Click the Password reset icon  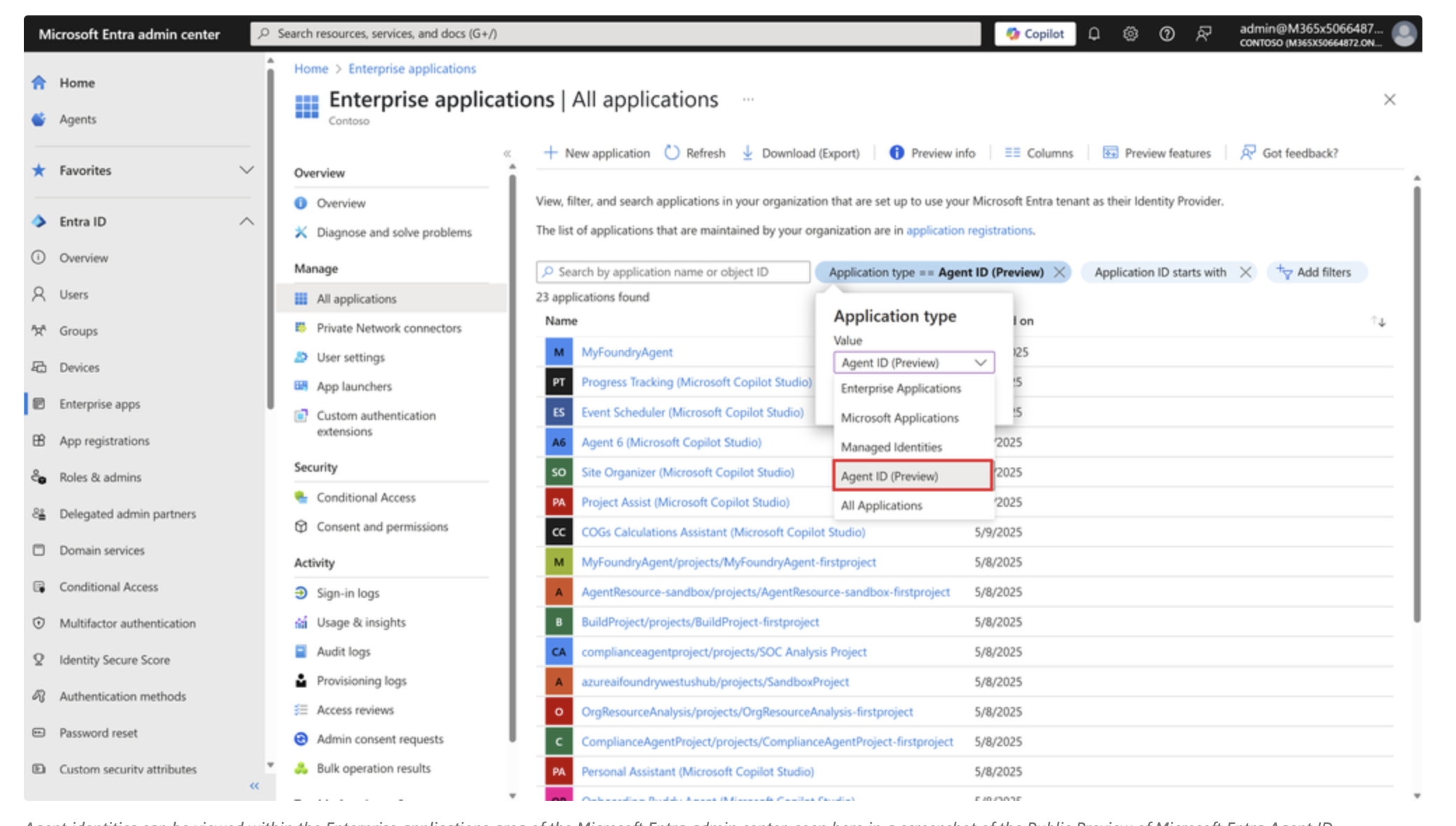point(39,733)
